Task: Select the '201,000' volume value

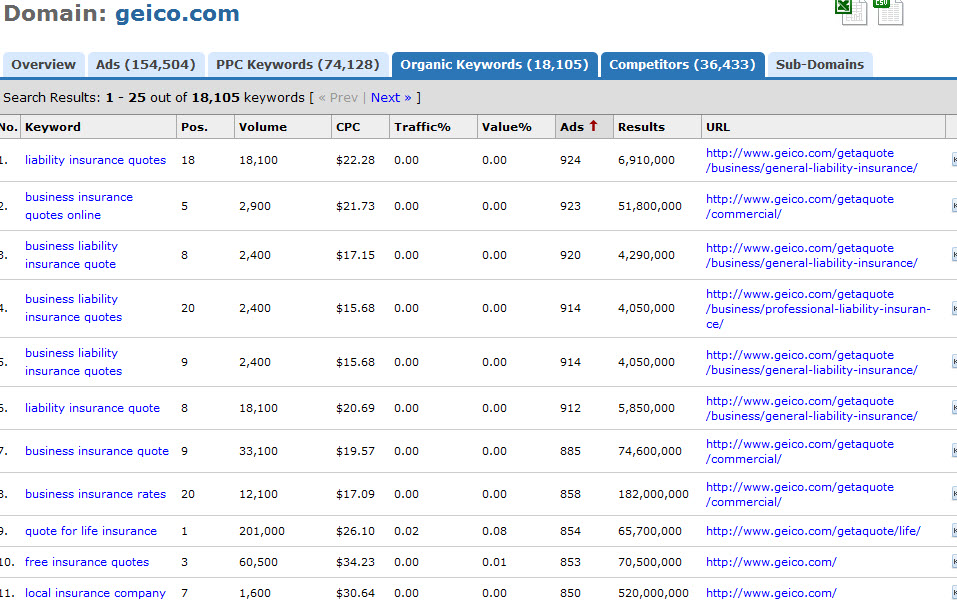Action: coord(262,531)
